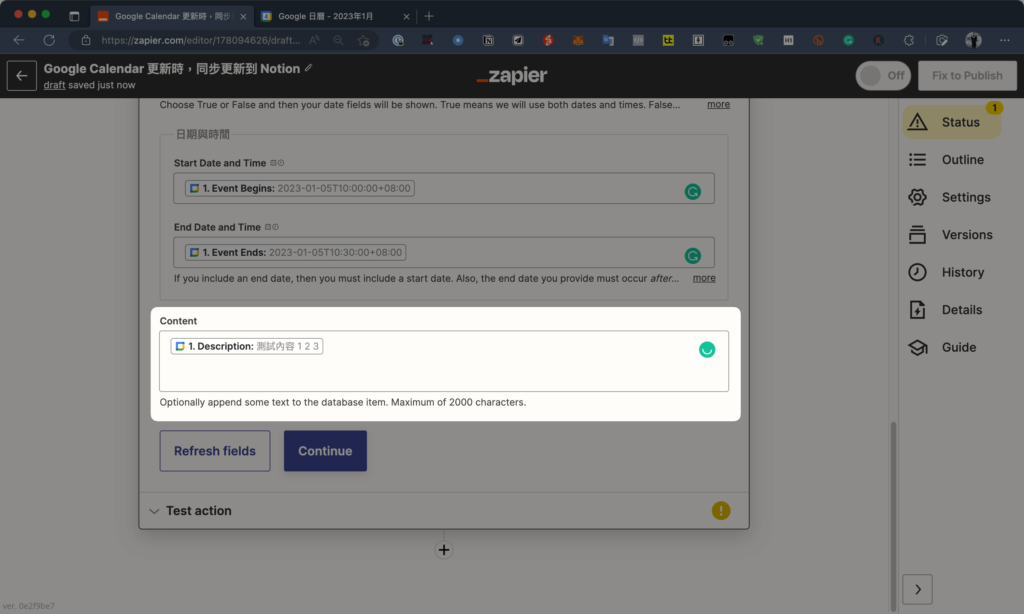The image size is (1024, 614).
Task: Click the zoom magnifier icon in address bar
Action: point(338,40)
